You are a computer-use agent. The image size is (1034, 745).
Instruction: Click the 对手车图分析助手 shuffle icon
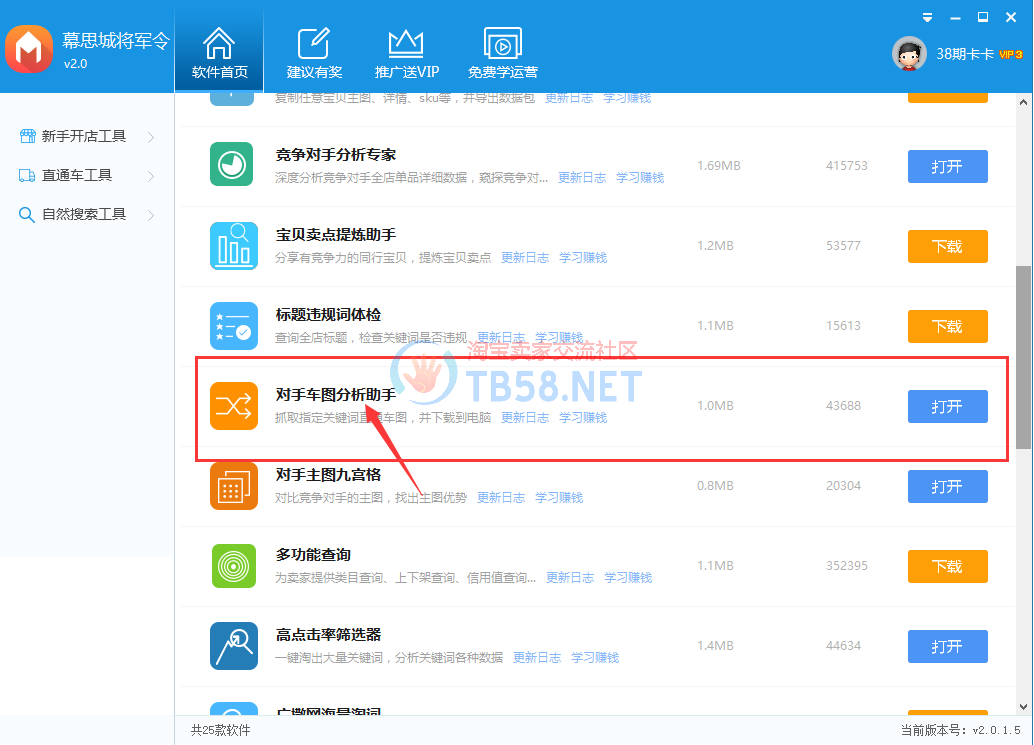click(x=232, y=406)
